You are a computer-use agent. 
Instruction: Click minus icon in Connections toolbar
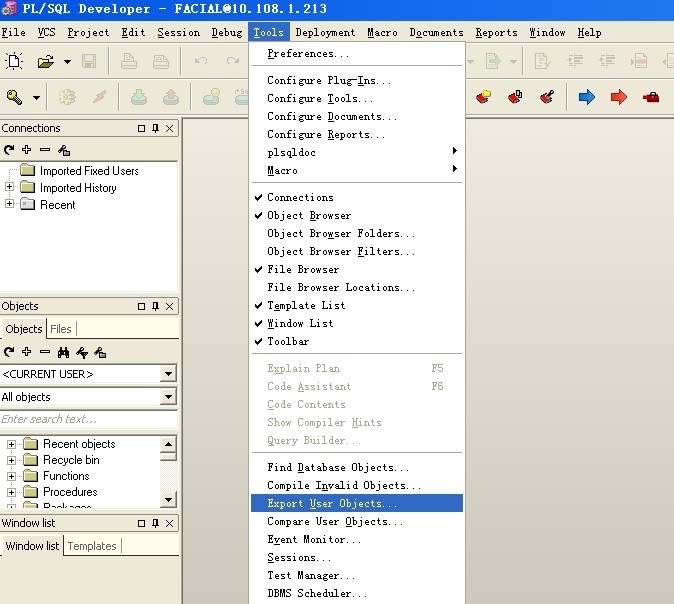tap(45, 150)
